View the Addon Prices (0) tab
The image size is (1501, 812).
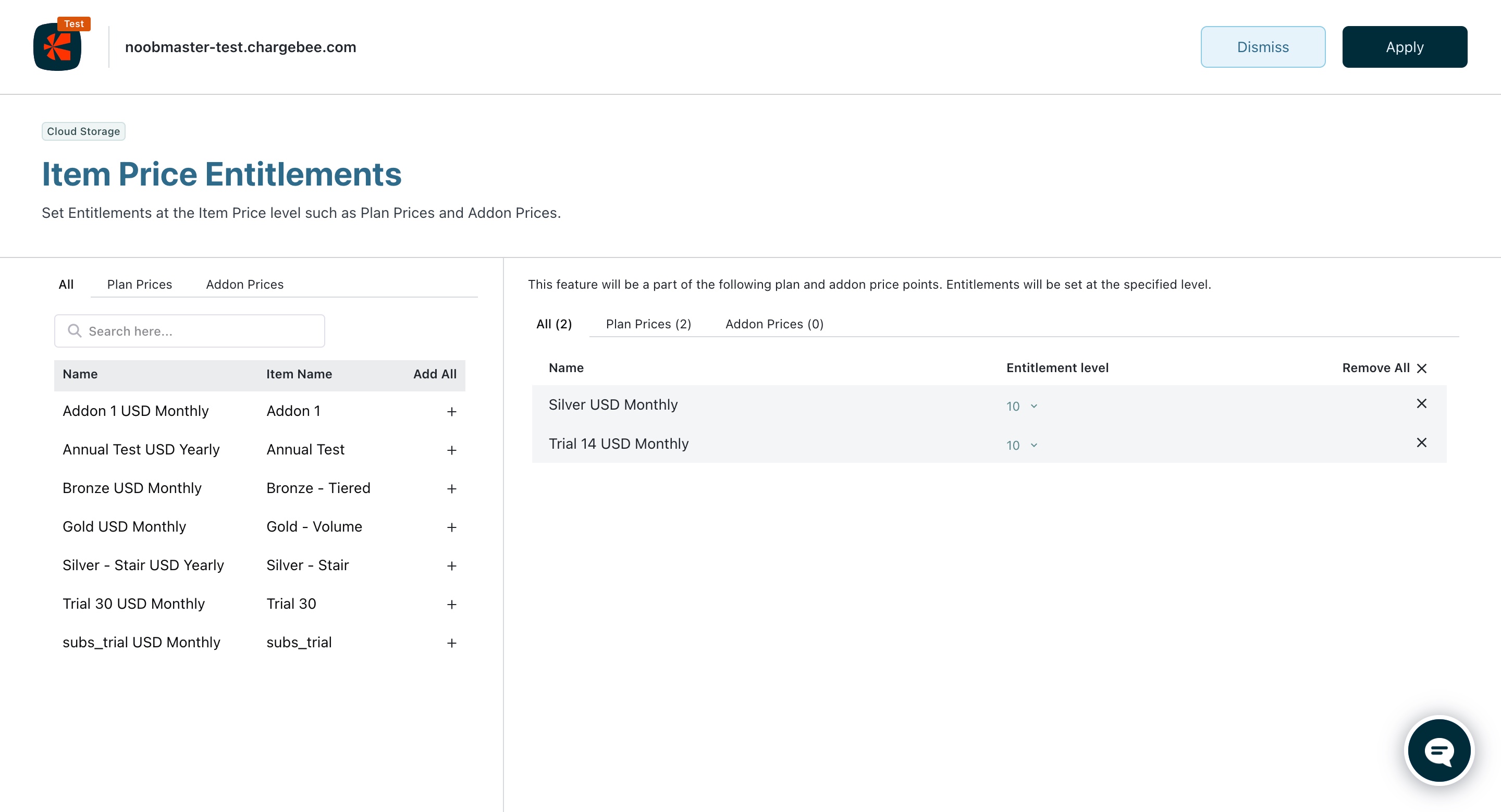(774, 324)
